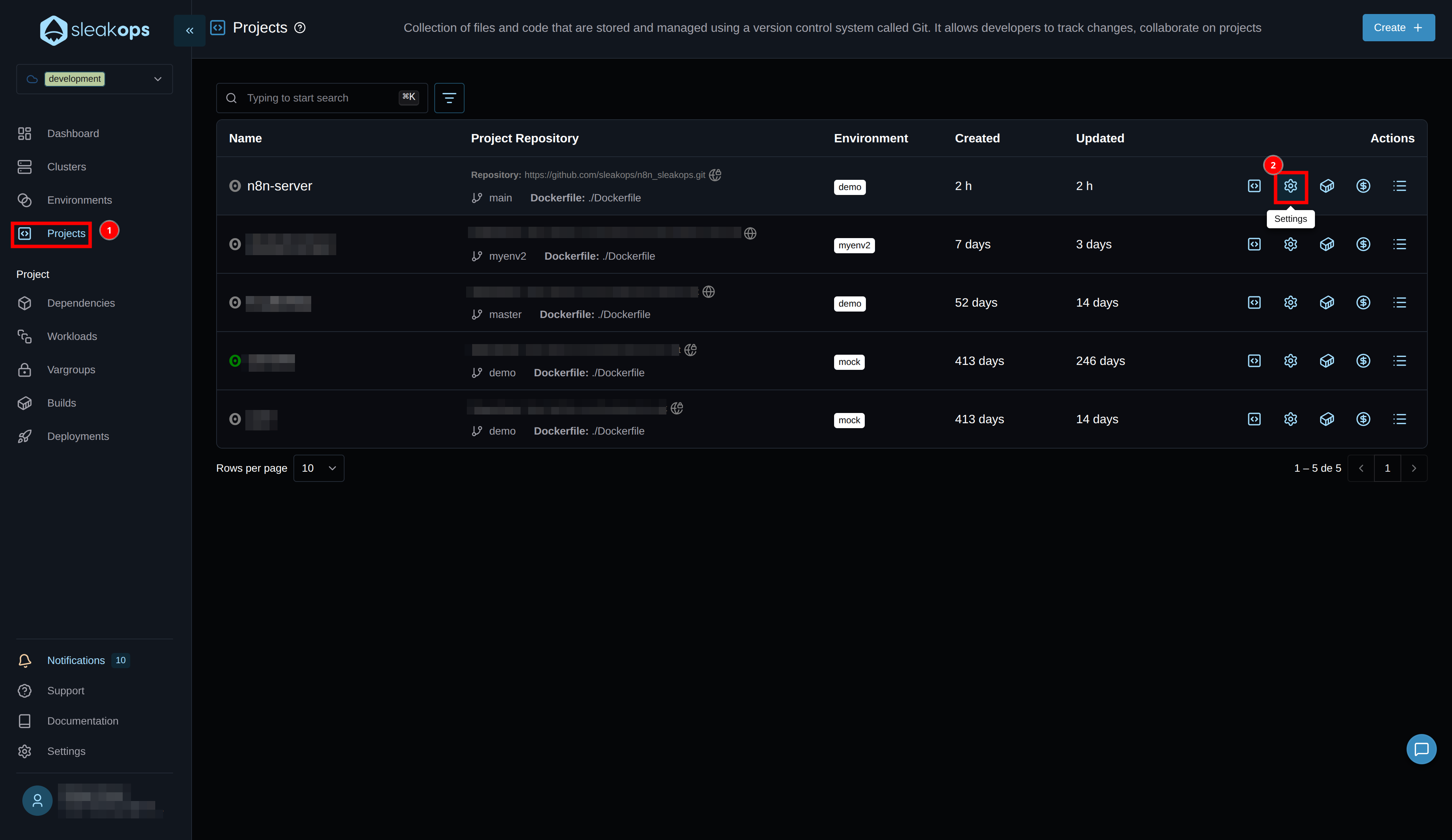The width and height of the screenshot is (1452, 840).
Task: Open the Workloads section
Action: point(72,336)
